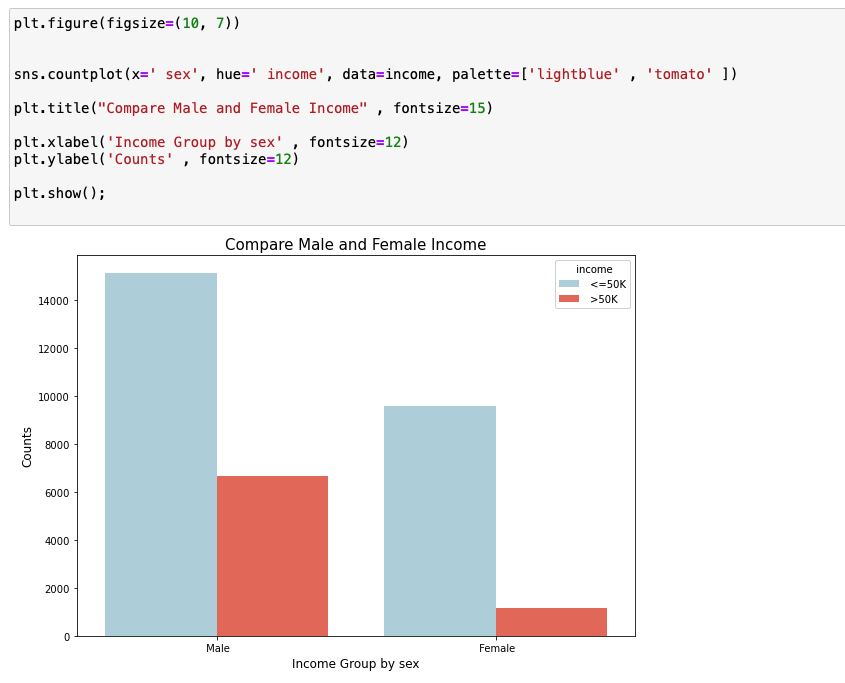Click the 6000 y-axis tick label

tap(57, 493)
